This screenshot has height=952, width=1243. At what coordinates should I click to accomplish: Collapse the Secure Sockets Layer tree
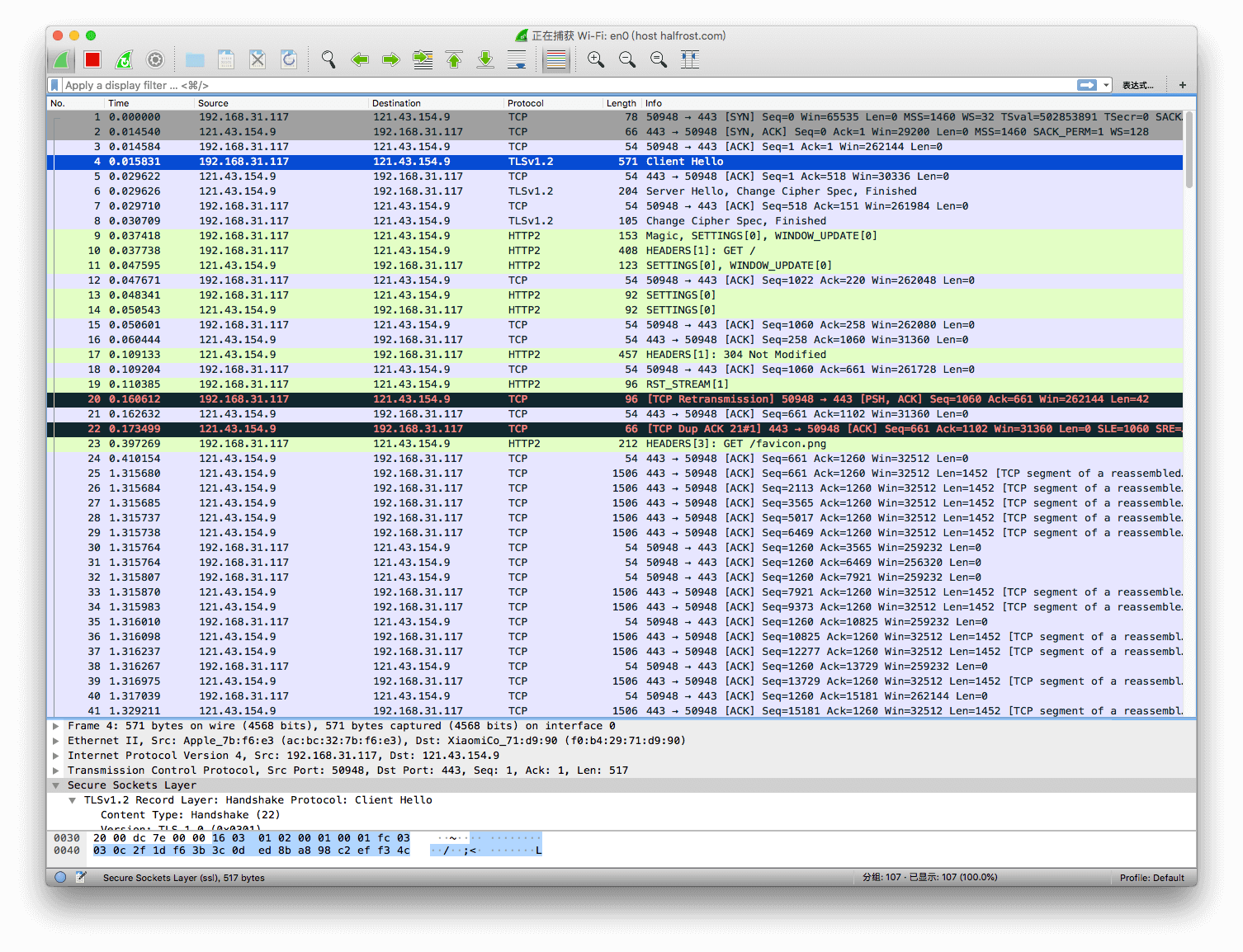55,785
